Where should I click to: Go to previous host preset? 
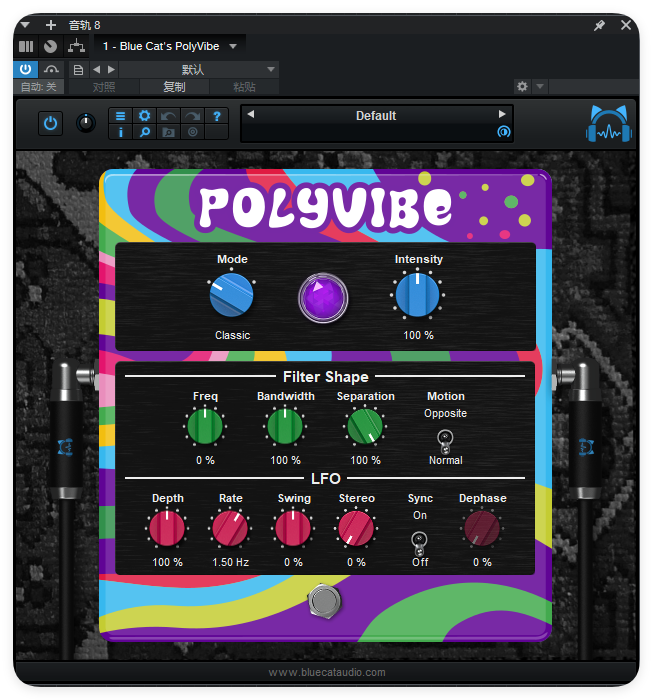coord(96,70)
